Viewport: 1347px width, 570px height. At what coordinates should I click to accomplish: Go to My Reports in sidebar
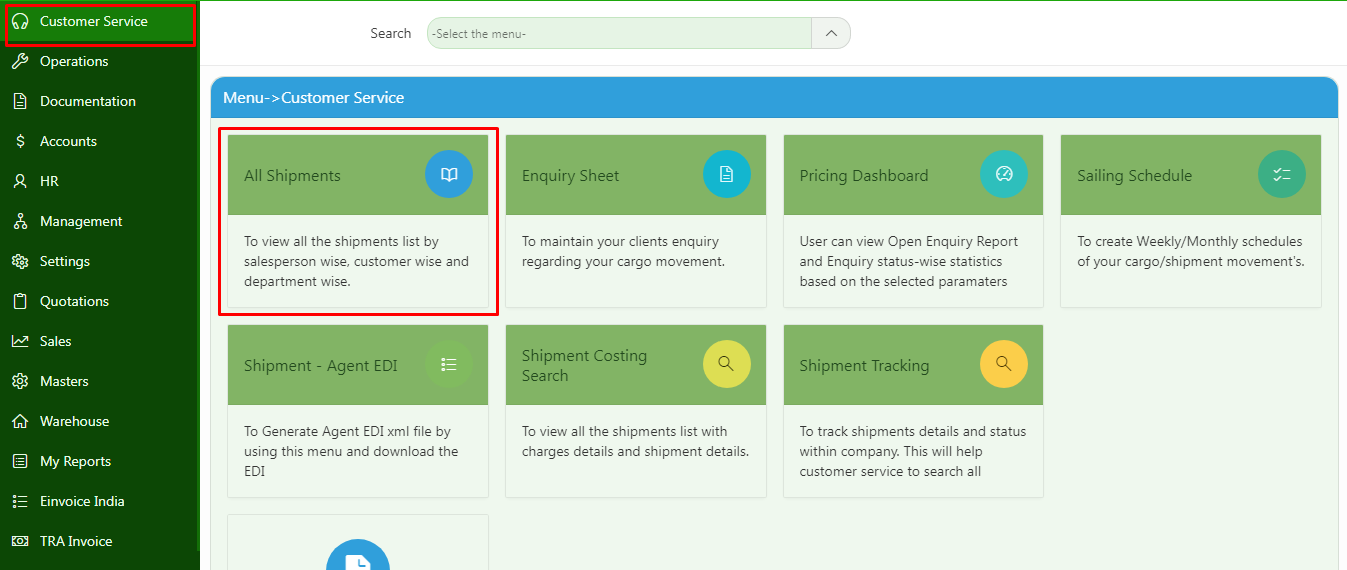(100, 461)
